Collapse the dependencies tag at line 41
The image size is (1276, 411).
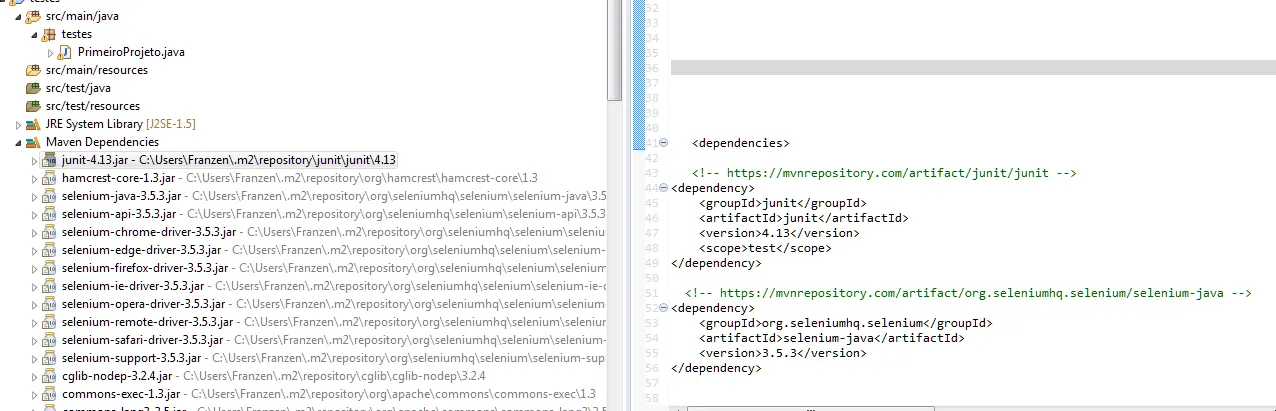tap(665, 143)
